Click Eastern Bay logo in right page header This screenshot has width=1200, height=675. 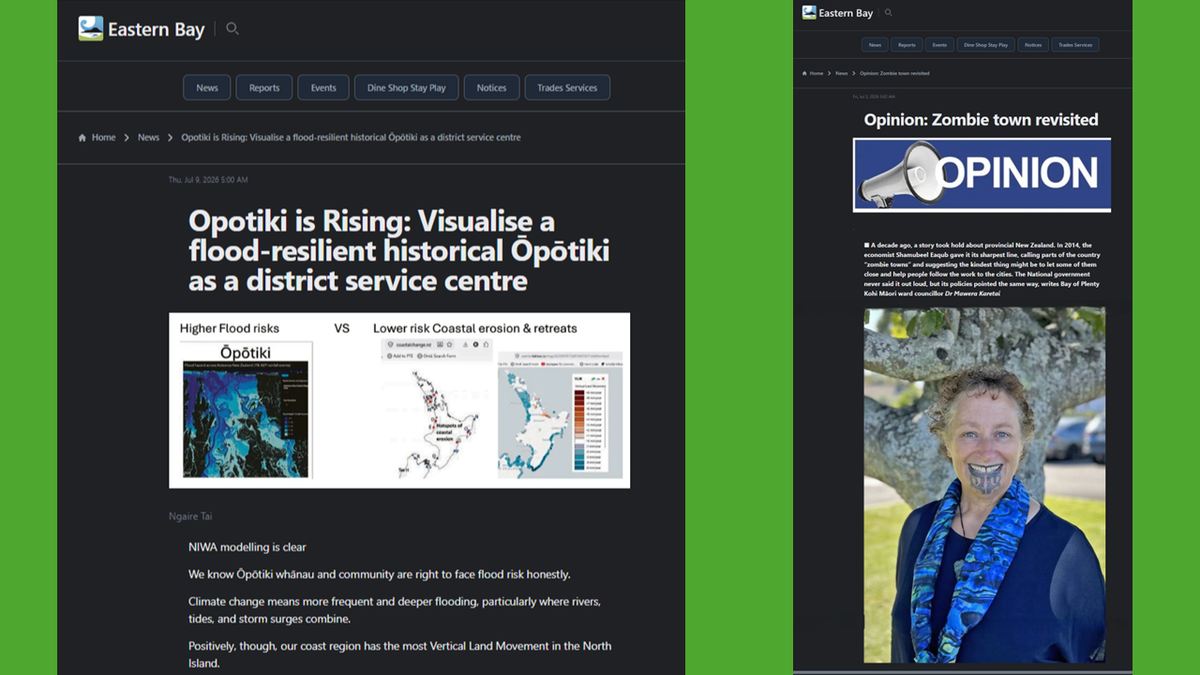pos(838,13)
